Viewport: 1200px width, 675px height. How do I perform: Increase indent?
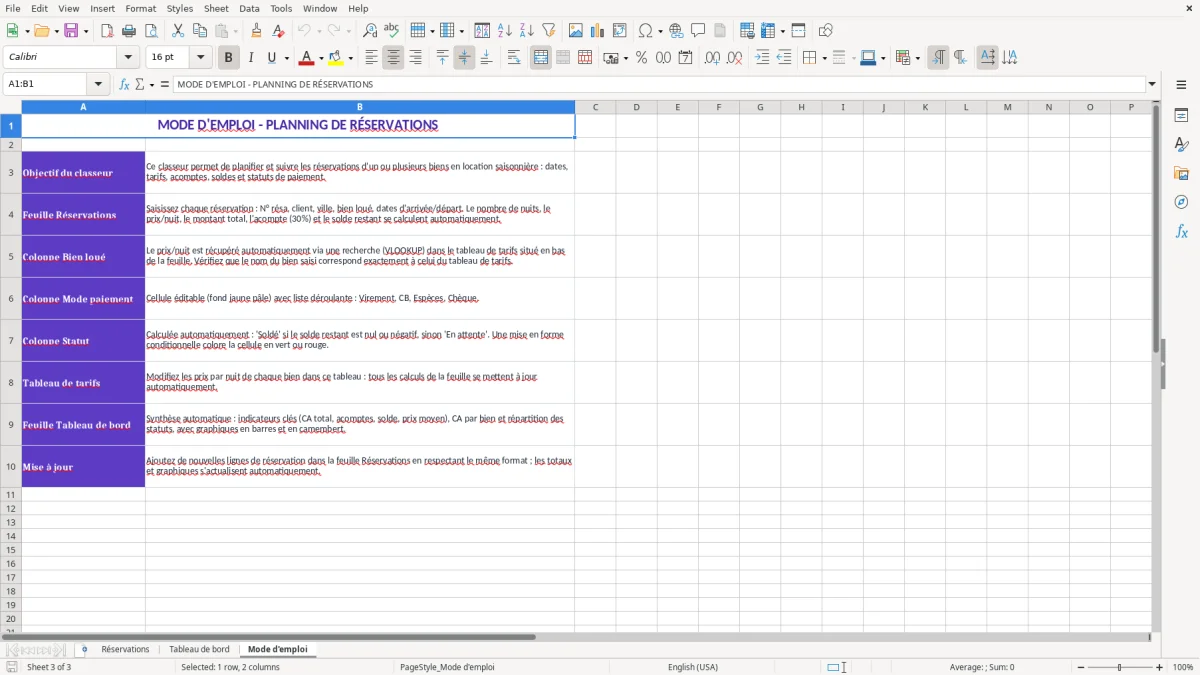point(762,58)
